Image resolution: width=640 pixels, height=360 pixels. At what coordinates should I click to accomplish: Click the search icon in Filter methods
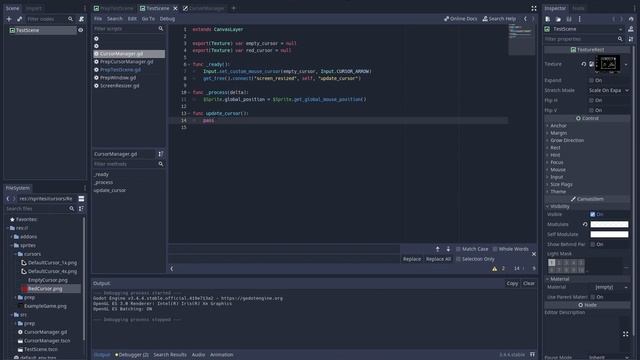(161, 164)
